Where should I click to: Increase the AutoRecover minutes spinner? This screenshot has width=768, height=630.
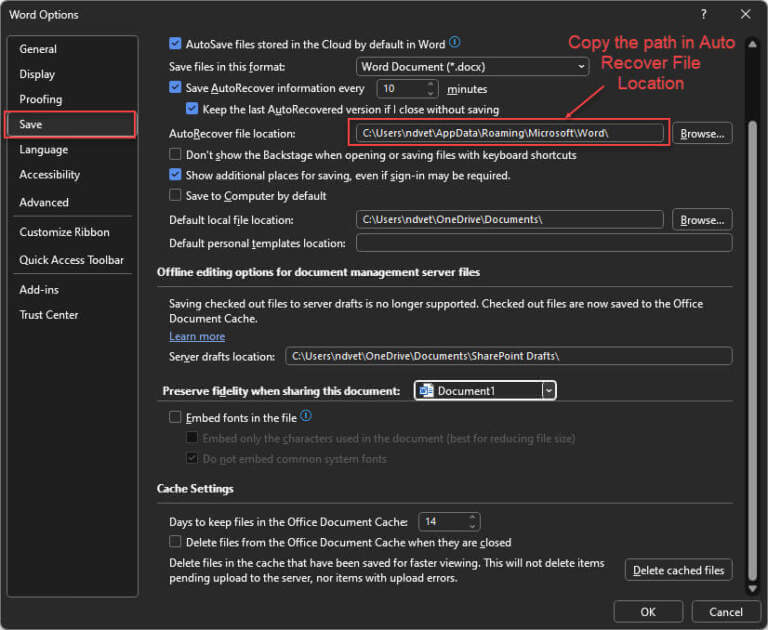pyautogui.click(x=430, y=84)
